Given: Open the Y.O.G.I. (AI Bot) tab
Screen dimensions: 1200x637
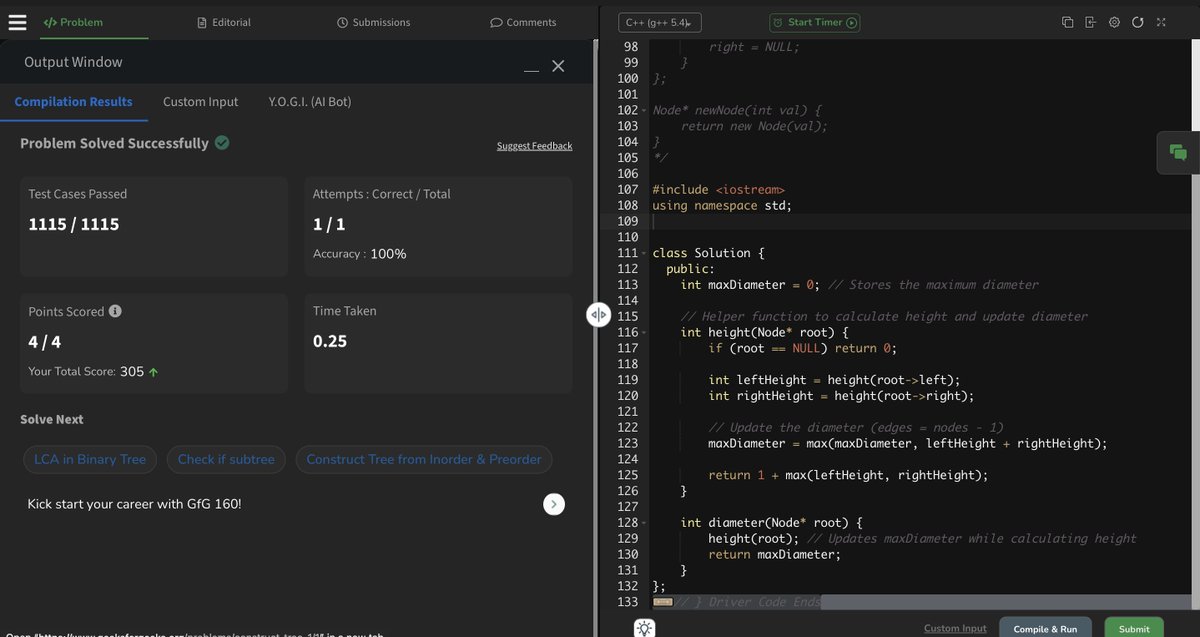Looking at the screenshot, I should click(310, 102).
